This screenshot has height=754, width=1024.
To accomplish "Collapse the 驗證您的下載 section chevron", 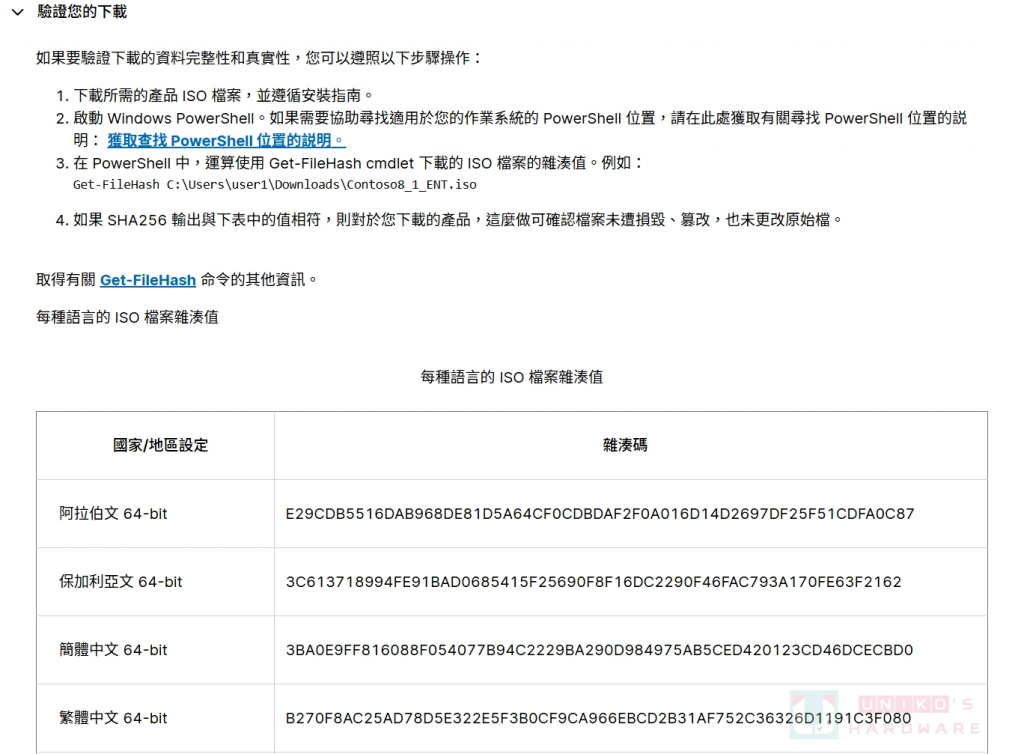I will [17, 12].
